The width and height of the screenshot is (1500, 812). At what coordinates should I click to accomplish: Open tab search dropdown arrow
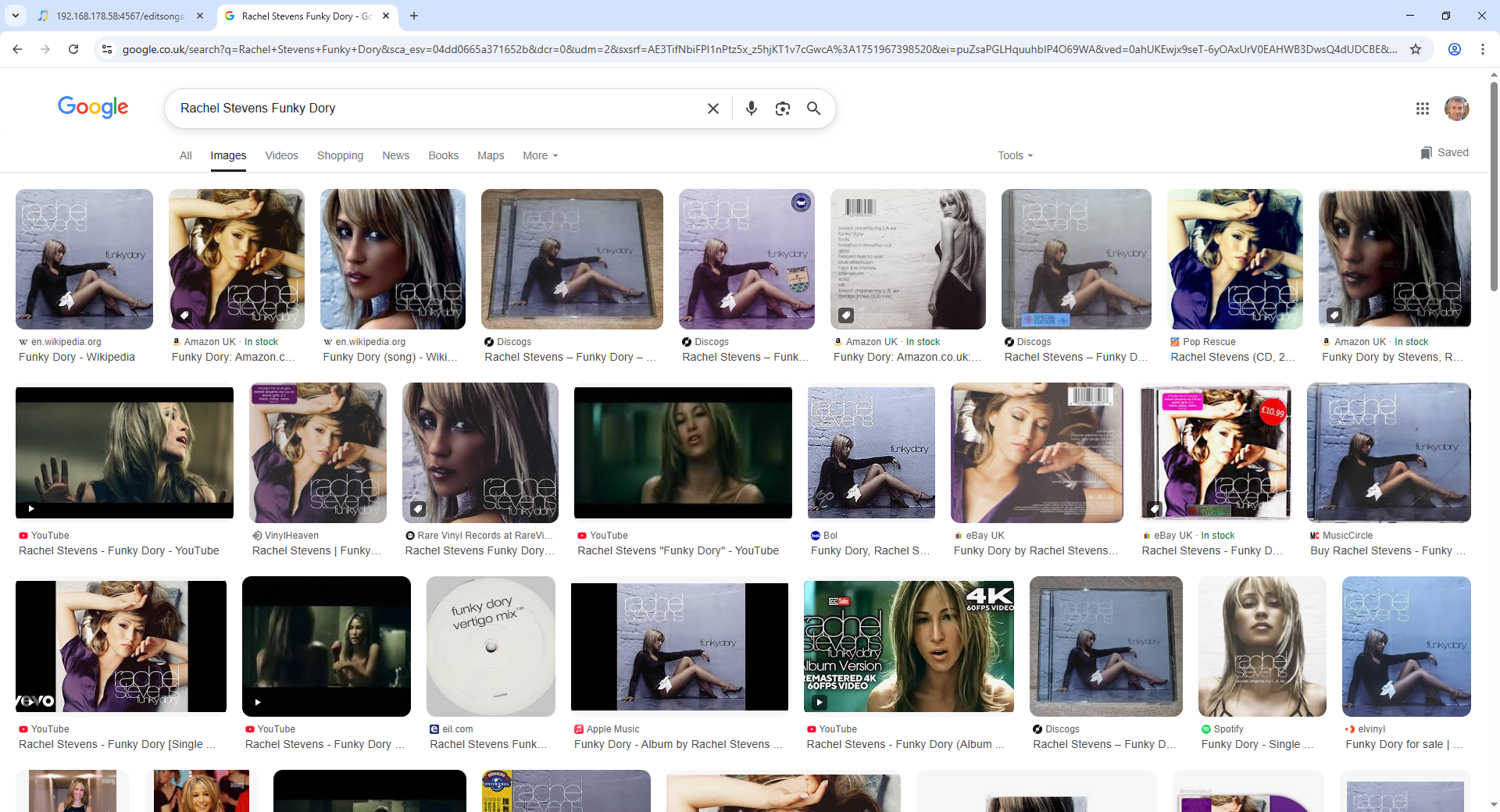(16, 16)
